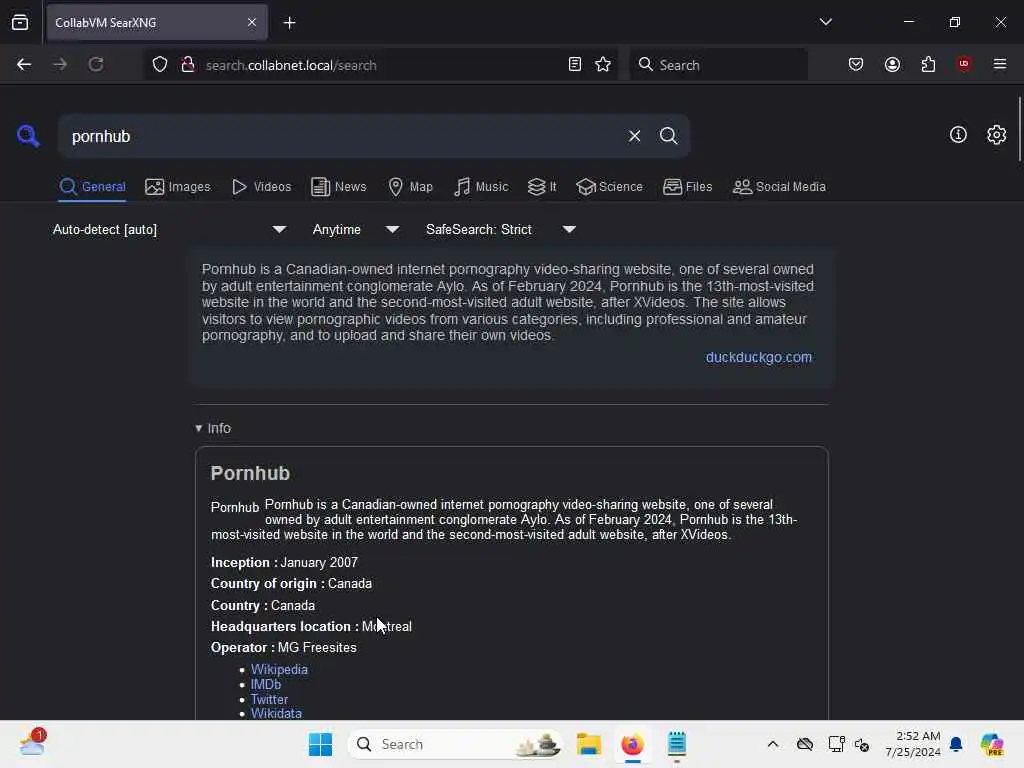Screen dimensions: 1024x768
Task: Switch to the Science category
Action: tap(609, 187)
